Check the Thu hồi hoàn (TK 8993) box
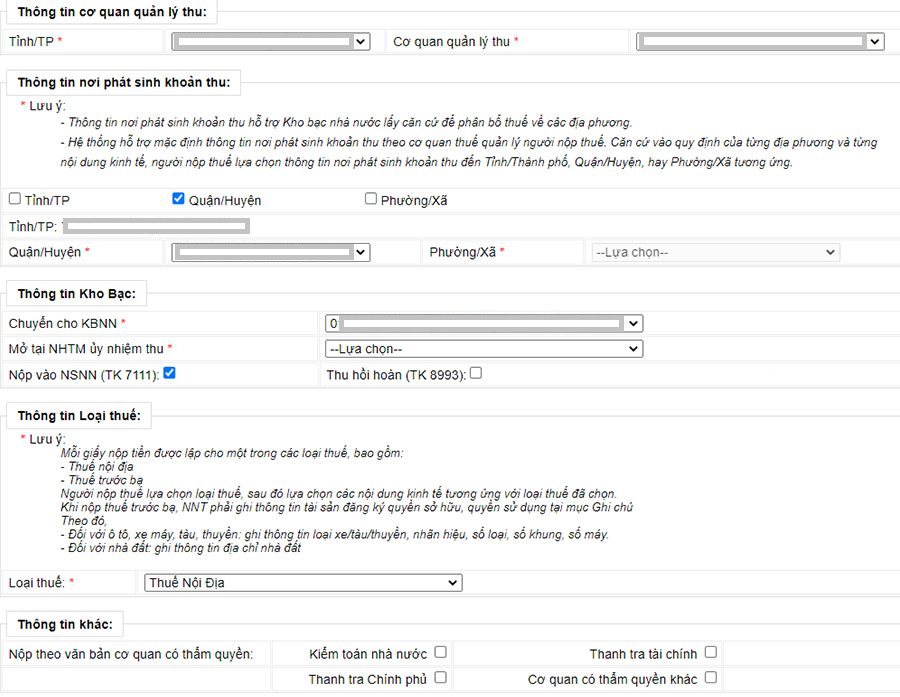 [x=476, y=374]
